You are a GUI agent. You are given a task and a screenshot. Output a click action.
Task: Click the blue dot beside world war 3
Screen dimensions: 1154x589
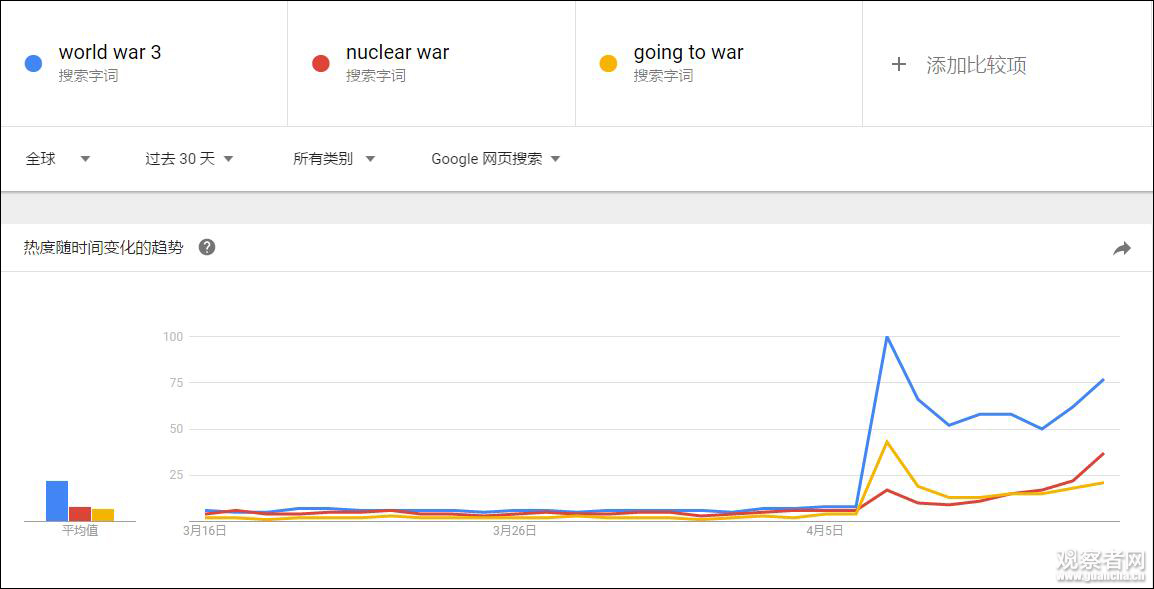(x=33, y=64)
